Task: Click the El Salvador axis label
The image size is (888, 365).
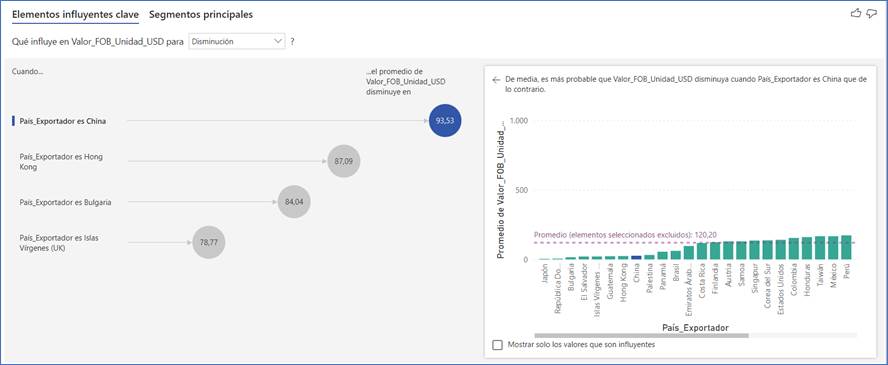Action: pyautogui.click(x=583, y=282)
